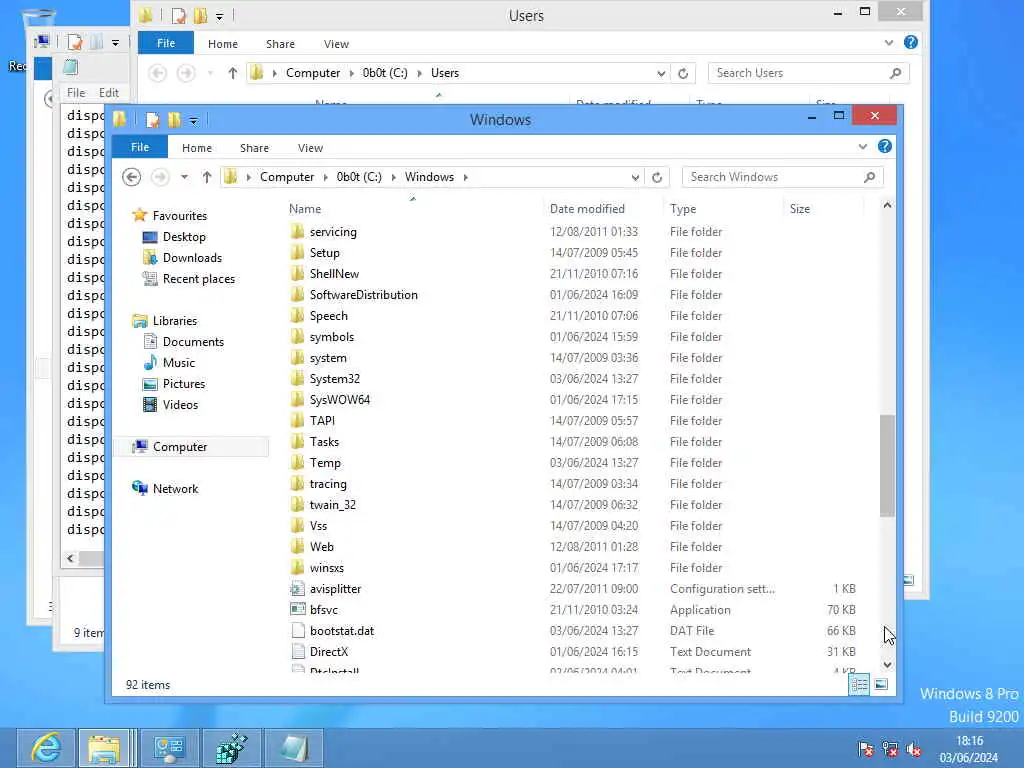
Task: Expand the ribbon in Windows window
Action: coord(863,146)
